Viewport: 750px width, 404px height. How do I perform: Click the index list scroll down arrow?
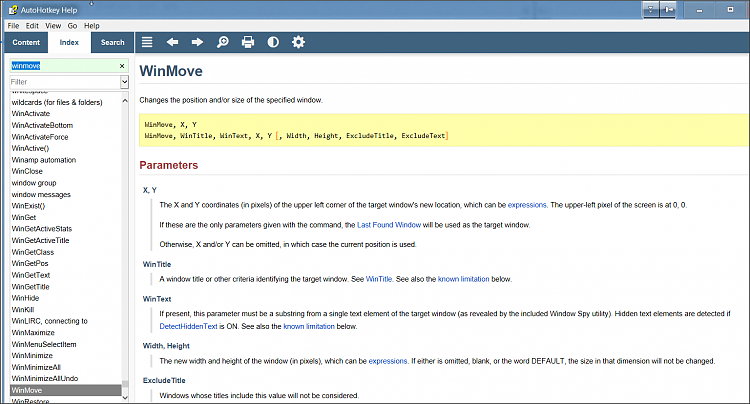125,397
